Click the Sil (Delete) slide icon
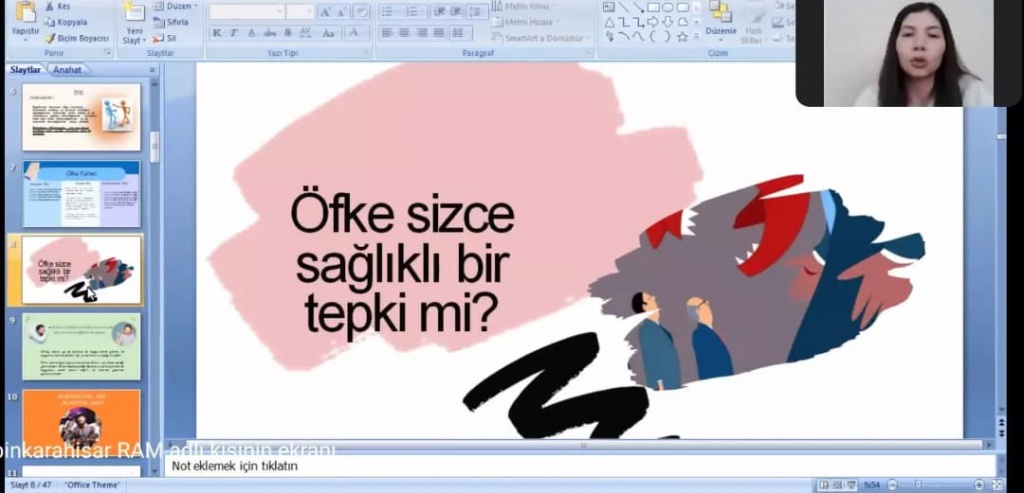Image resolution: width=1024 pixels, height=493 pixels. pos(166,38)
